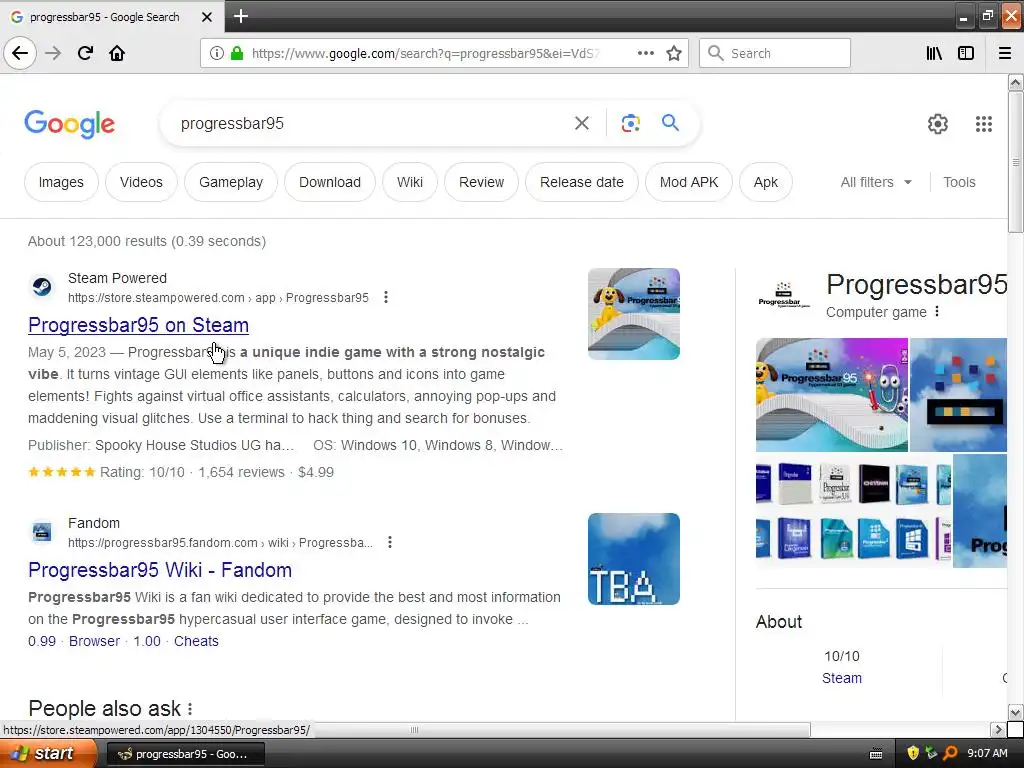Open the software boxes grid image
1024x768 pixels.
(853, 511)
